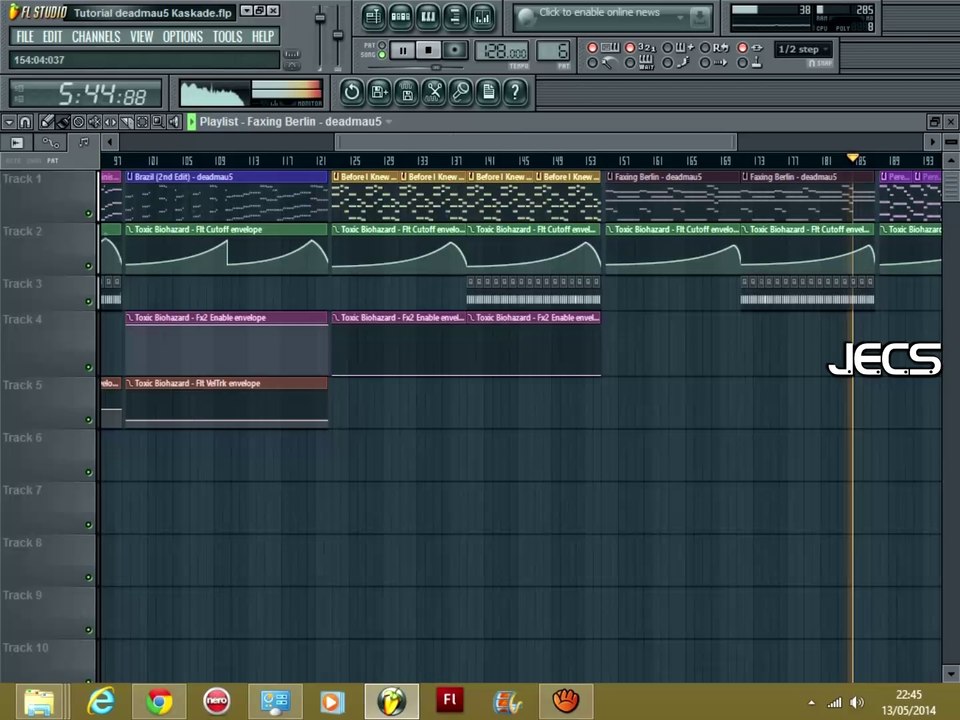Image resolution: width=960 pixels, height=720 pixels.
Task: Open the 1/2 step snap dropdown
Action: tap(803, 49)
